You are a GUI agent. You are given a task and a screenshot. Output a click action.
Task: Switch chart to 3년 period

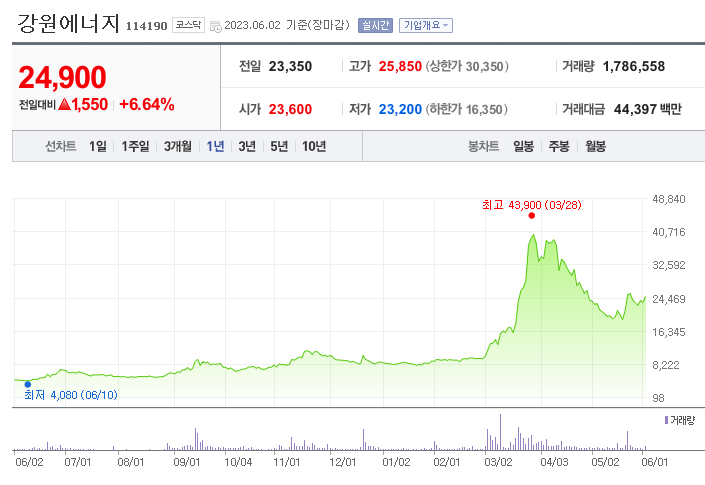point(247,146)
